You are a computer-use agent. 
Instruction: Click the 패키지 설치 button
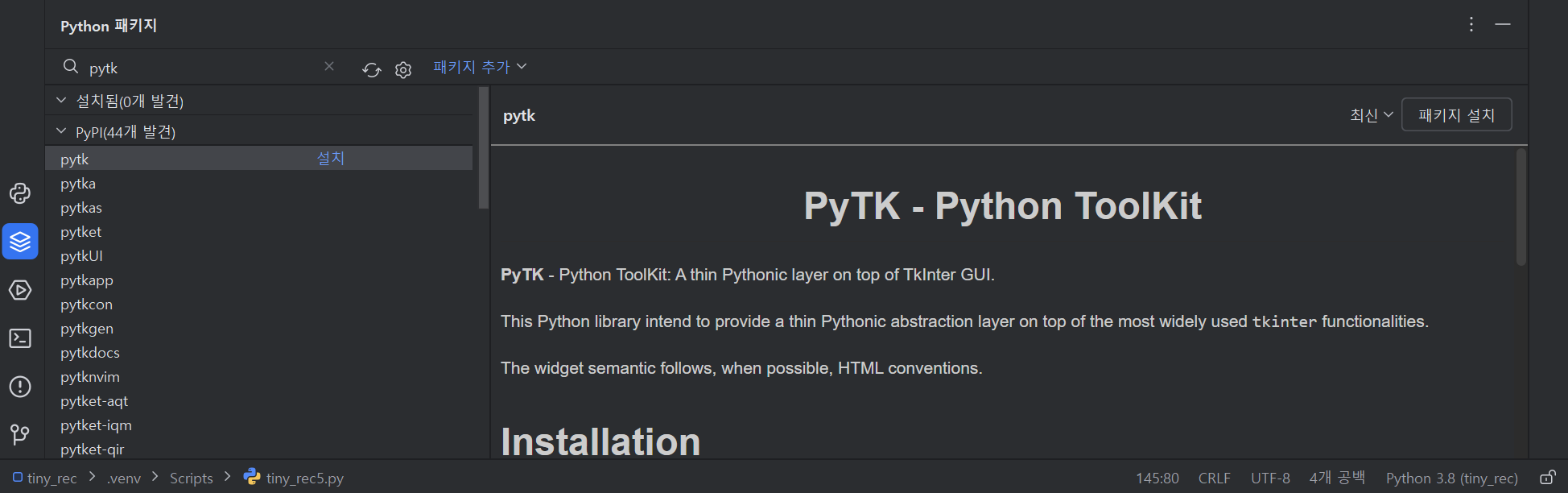[1457, 114]
